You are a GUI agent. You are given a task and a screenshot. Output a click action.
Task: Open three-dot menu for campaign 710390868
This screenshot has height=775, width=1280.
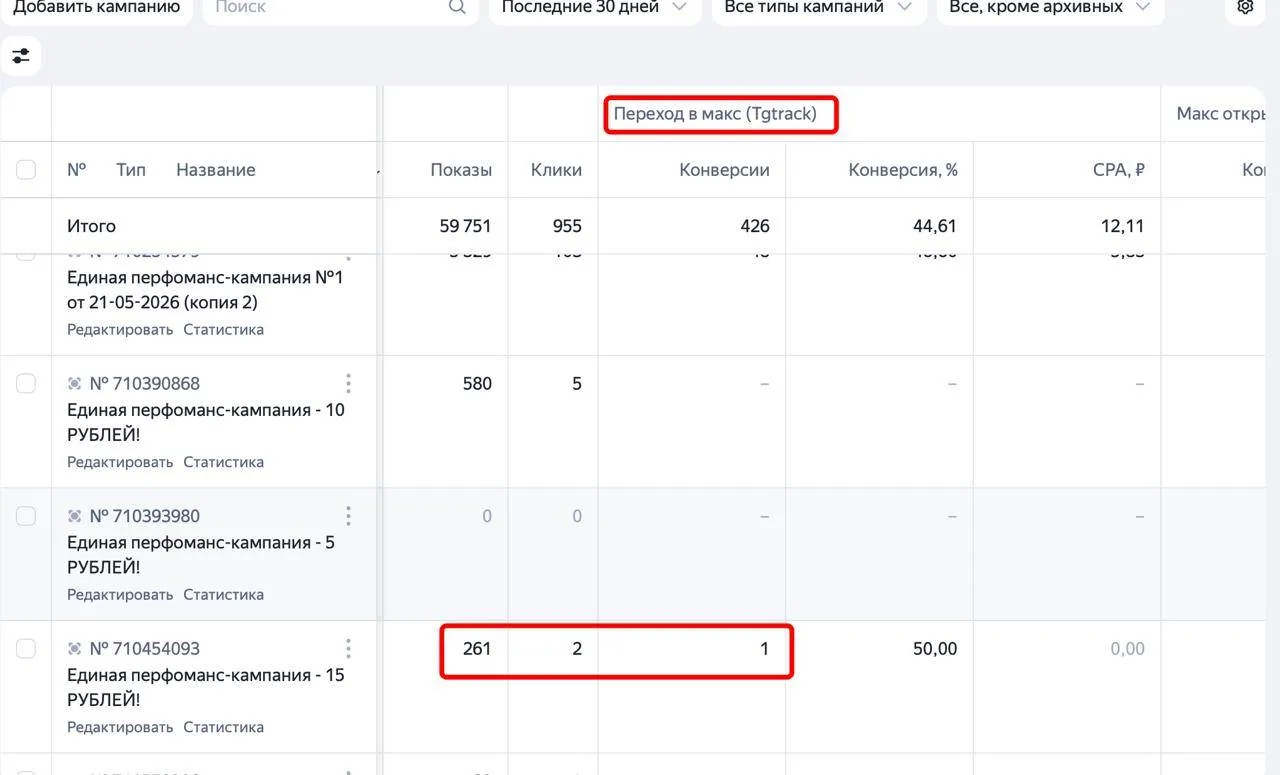coord(348,383)
